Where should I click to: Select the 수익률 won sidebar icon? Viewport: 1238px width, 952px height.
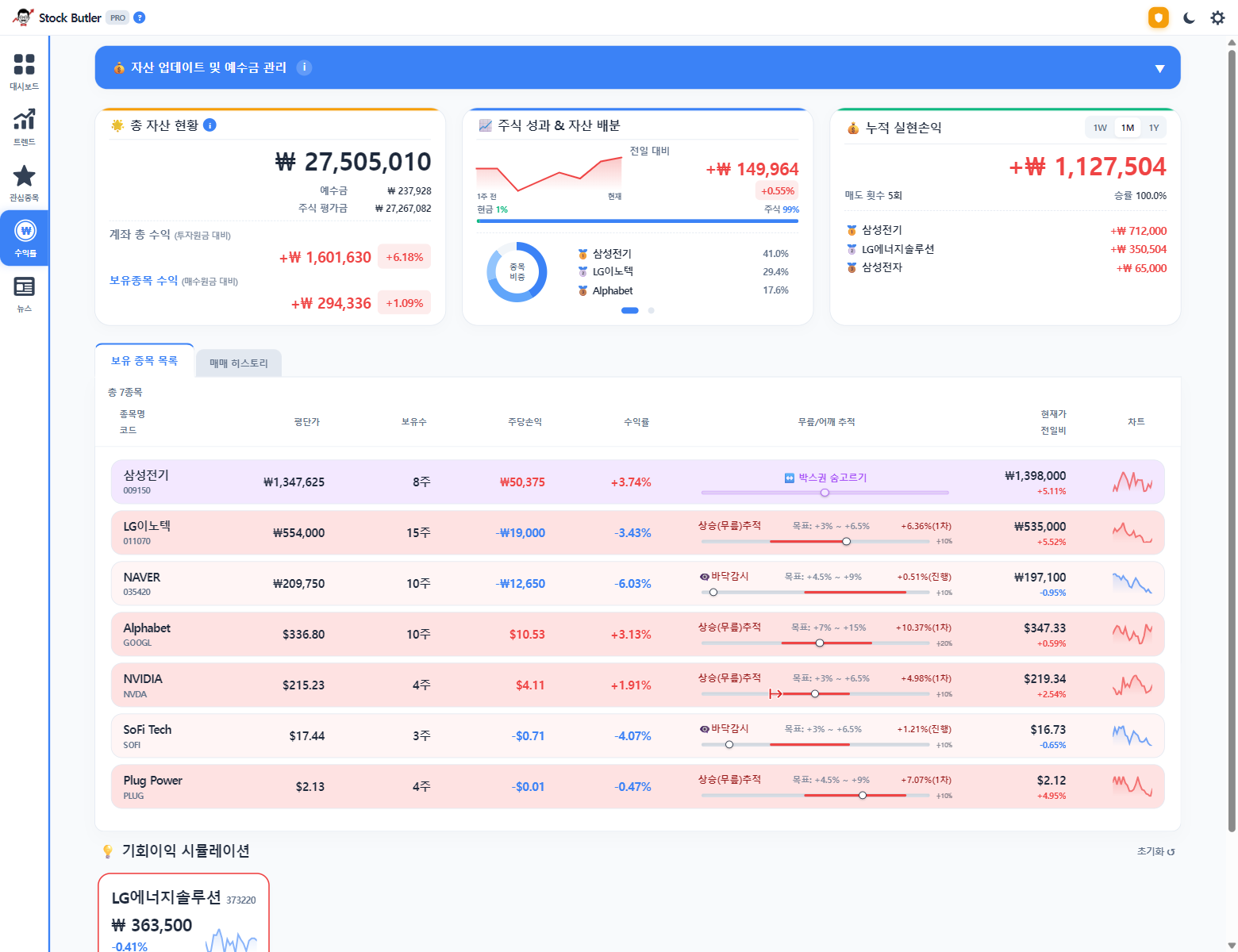[25, 238]
